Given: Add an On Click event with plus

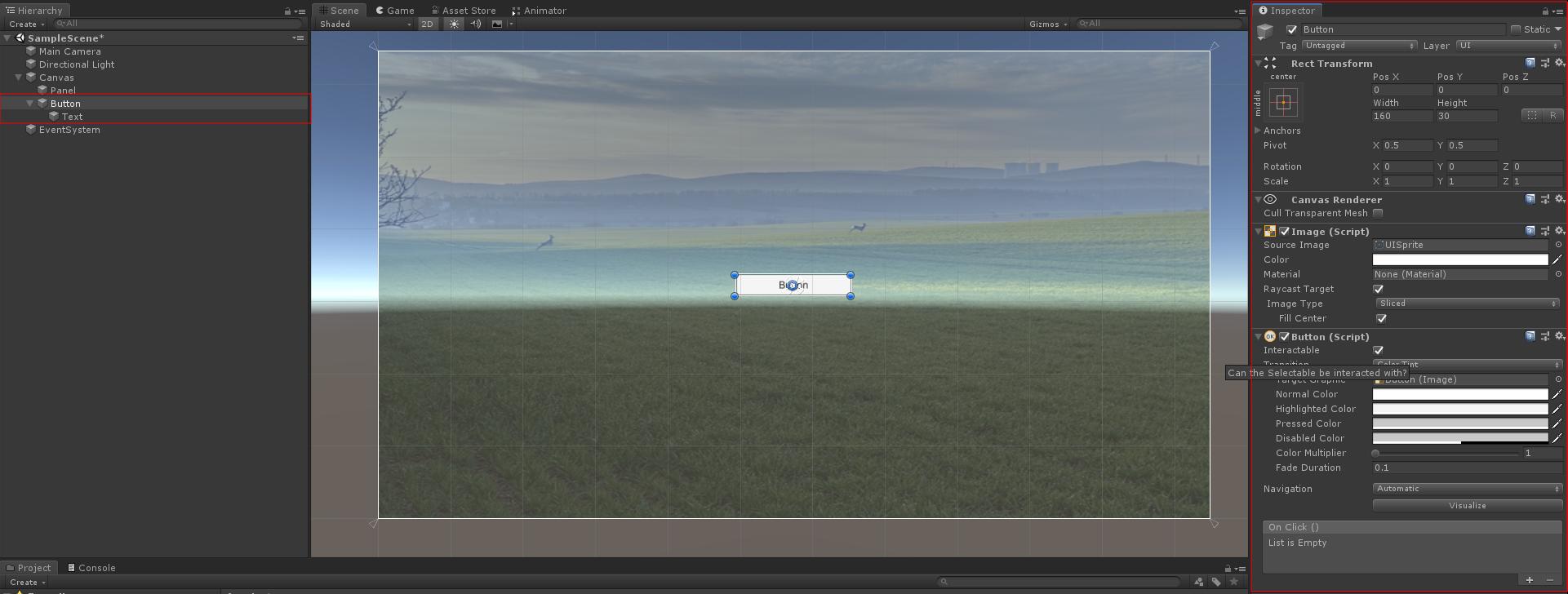Looking at the screenshot, I should (x=1530, y=580).
